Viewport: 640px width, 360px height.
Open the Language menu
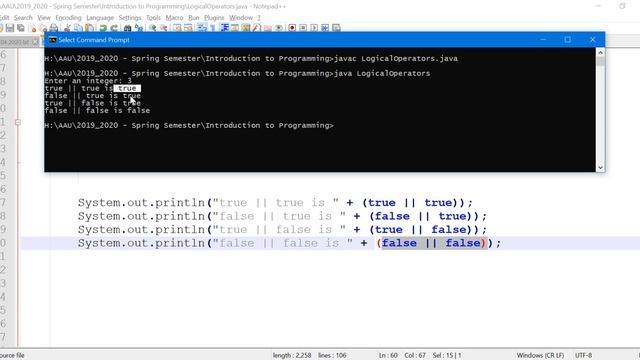point(100,18)
